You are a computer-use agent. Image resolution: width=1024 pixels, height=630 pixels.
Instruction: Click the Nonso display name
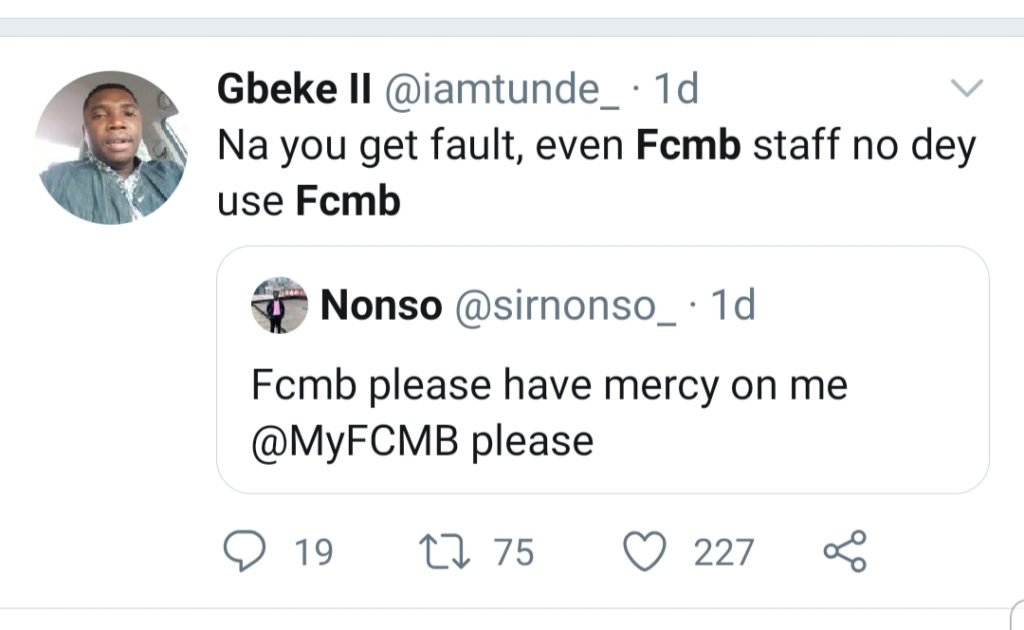coord(381,306)
